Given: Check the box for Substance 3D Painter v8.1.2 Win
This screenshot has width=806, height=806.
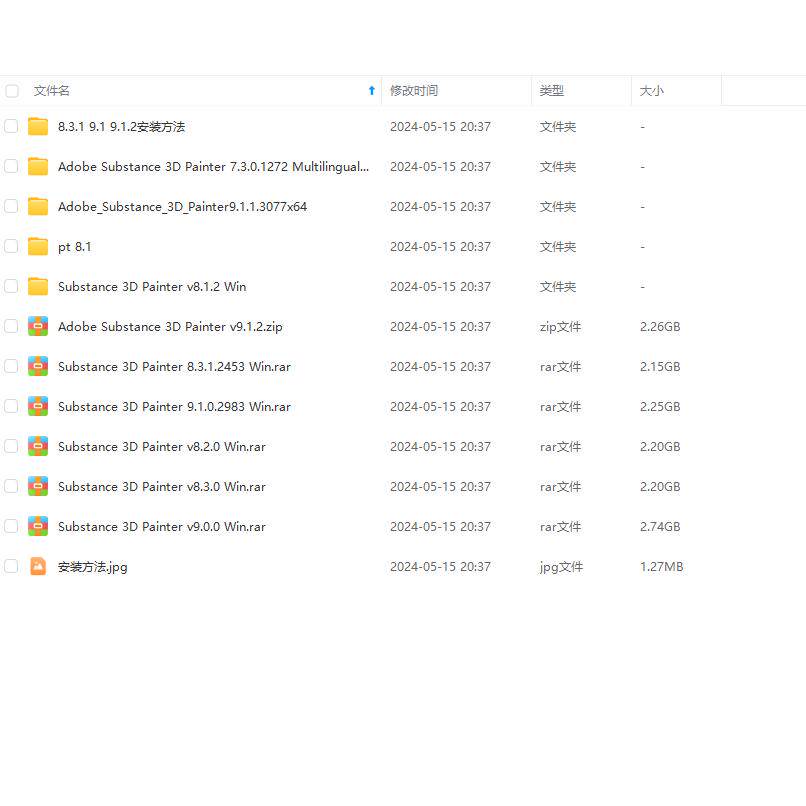Looking at the screenshot, I should tap(11, 286).
